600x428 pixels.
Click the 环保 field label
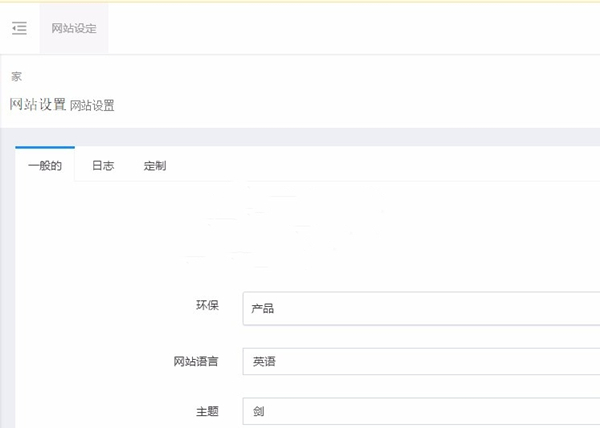pyautogui.click(x=208, y=307)
